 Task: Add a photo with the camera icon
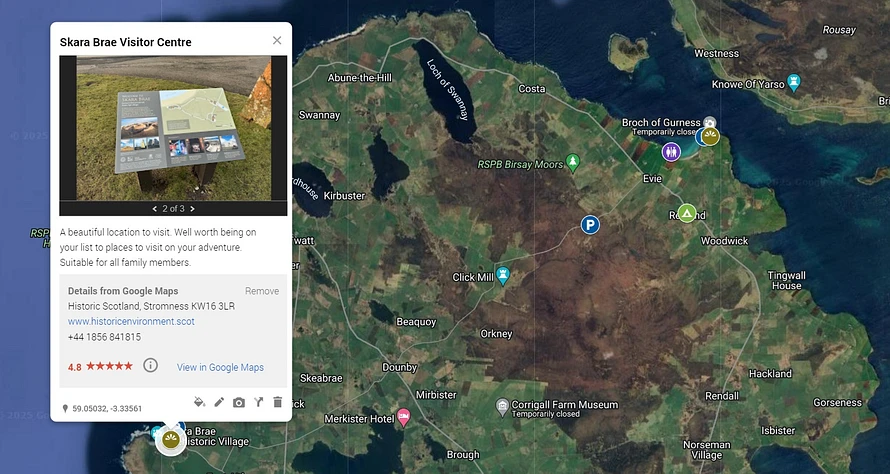(239, 402)
